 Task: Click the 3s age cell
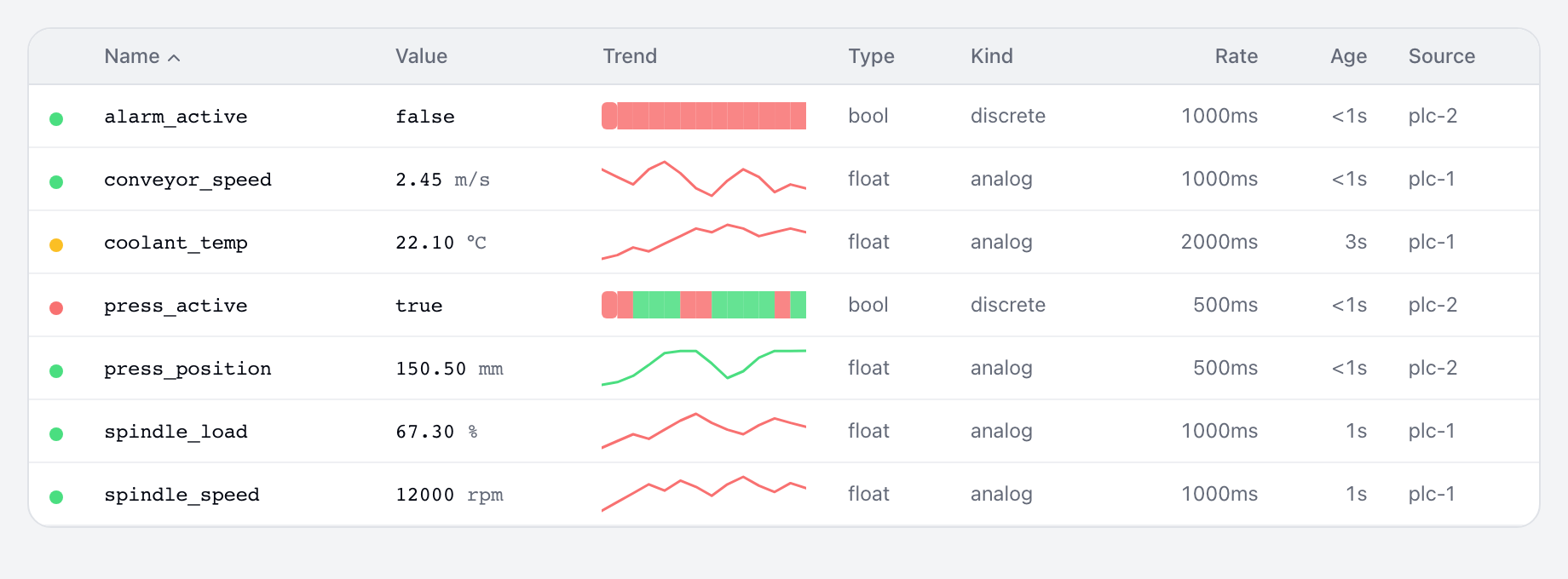pos(1356,242)
